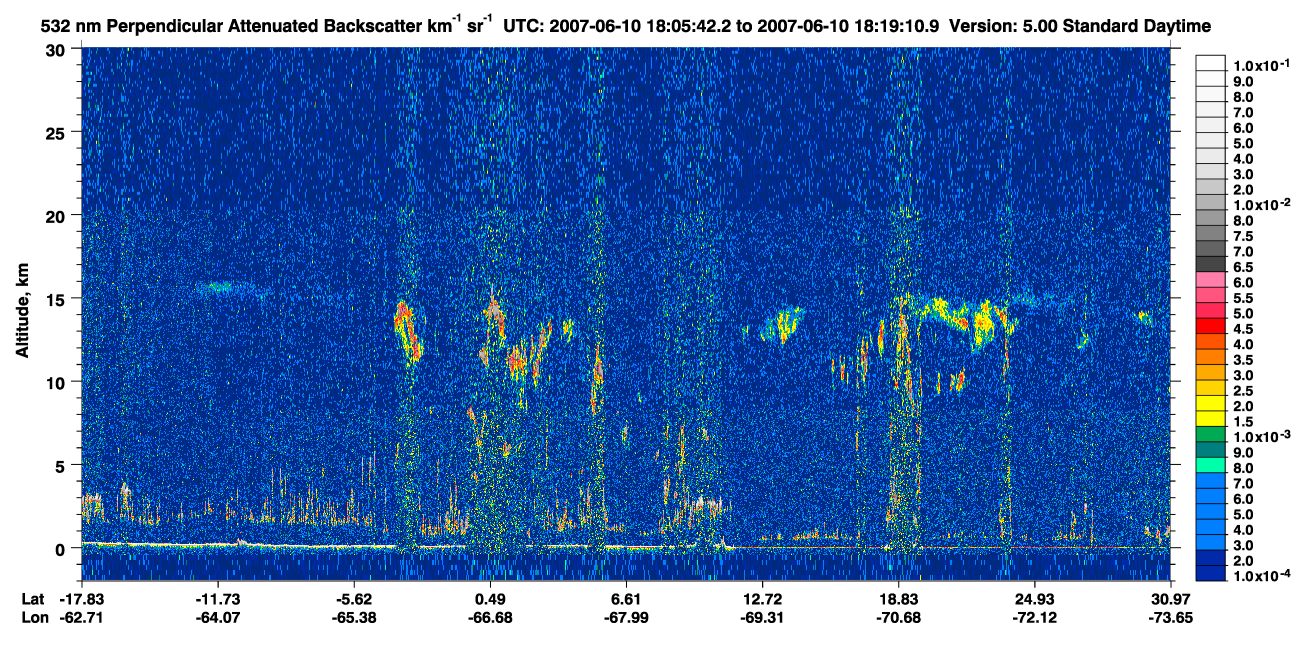Click longitude value -66.68
This screenshot has width=1300, height=667.
[x=490, y=617]
